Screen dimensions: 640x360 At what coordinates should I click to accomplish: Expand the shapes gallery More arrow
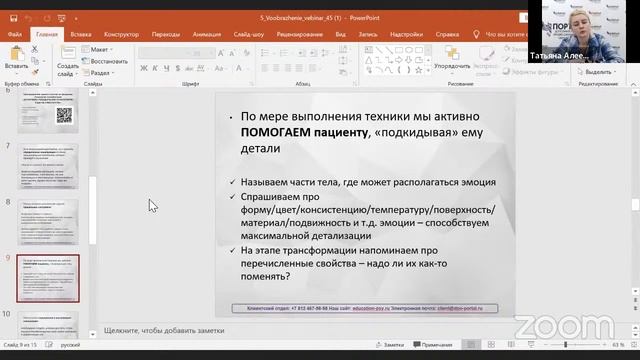428,70
